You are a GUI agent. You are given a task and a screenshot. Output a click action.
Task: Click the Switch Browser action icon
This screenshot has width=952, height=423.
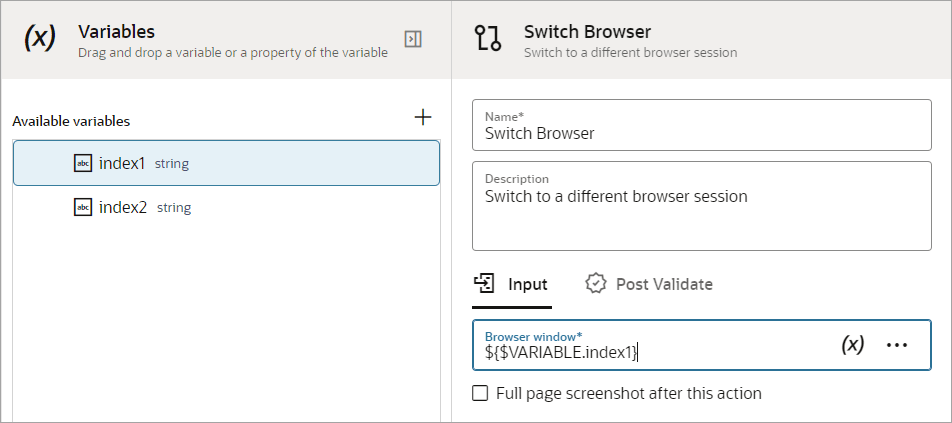click(489, 39)
